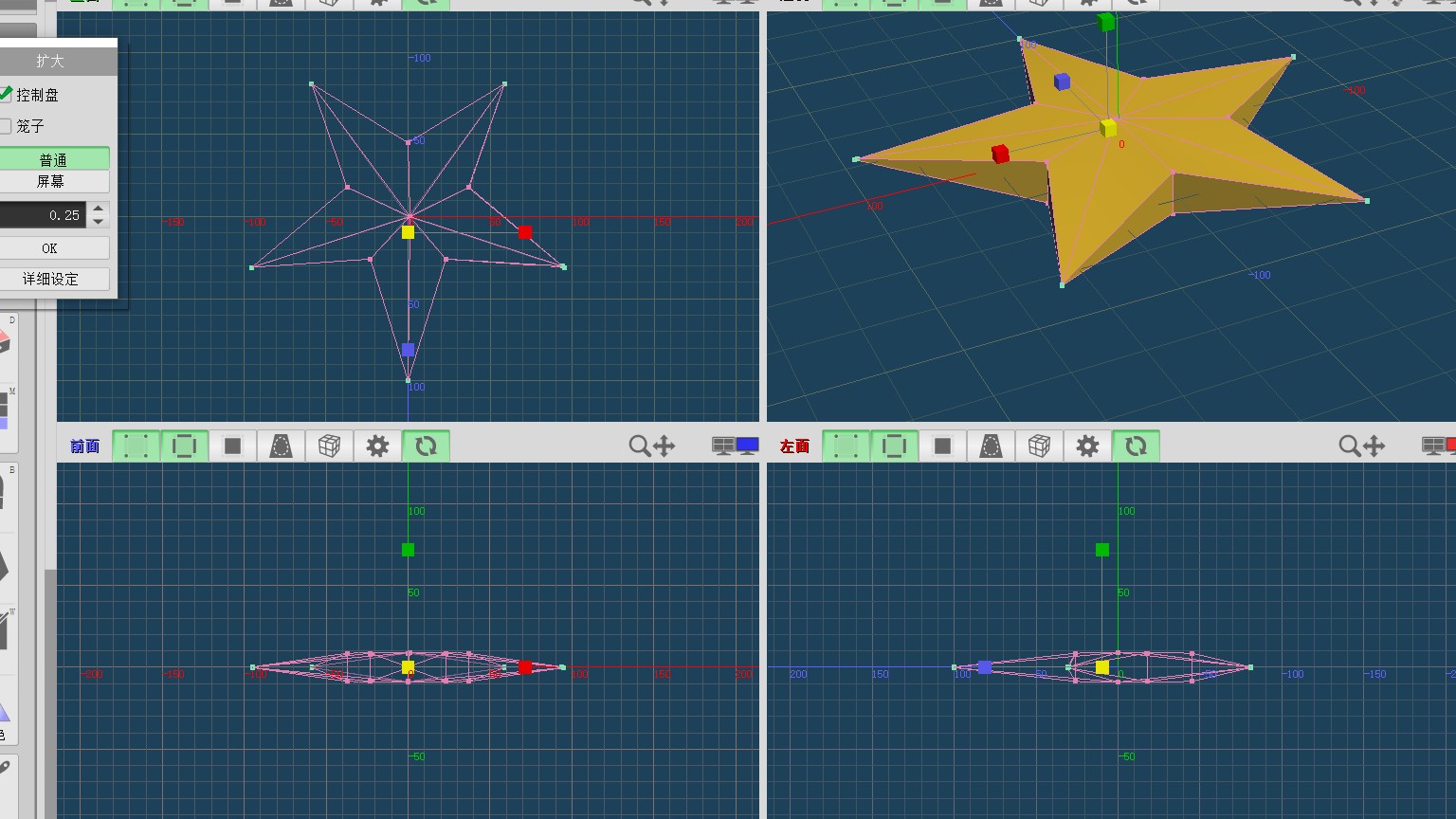Screen dimensions: 1456x819
Task: Open 详细设定 detailed settings
Action: coord(51,279)
